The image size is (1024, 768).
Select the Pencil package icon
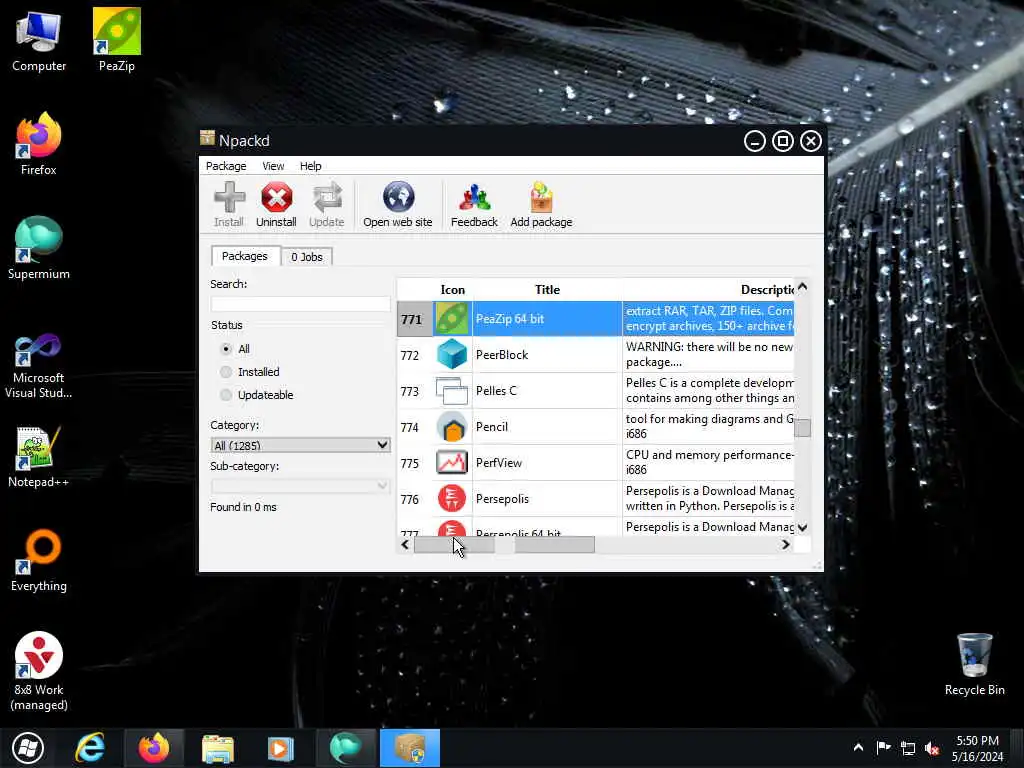coord(452,426)
